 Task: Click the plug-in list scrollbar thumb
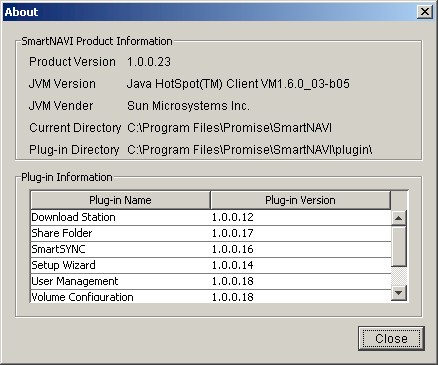tap(398, 246)
